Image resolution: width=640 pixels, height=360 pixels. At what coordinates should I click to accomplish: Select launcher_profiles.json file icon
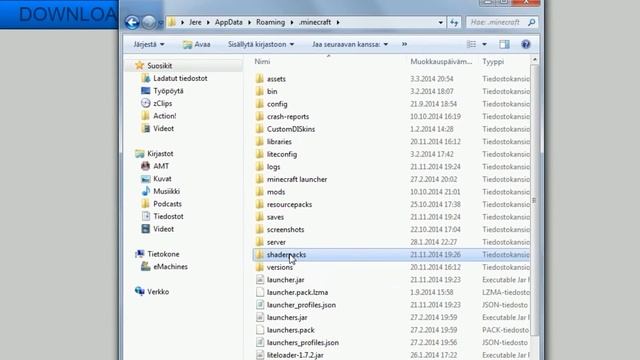260,305
